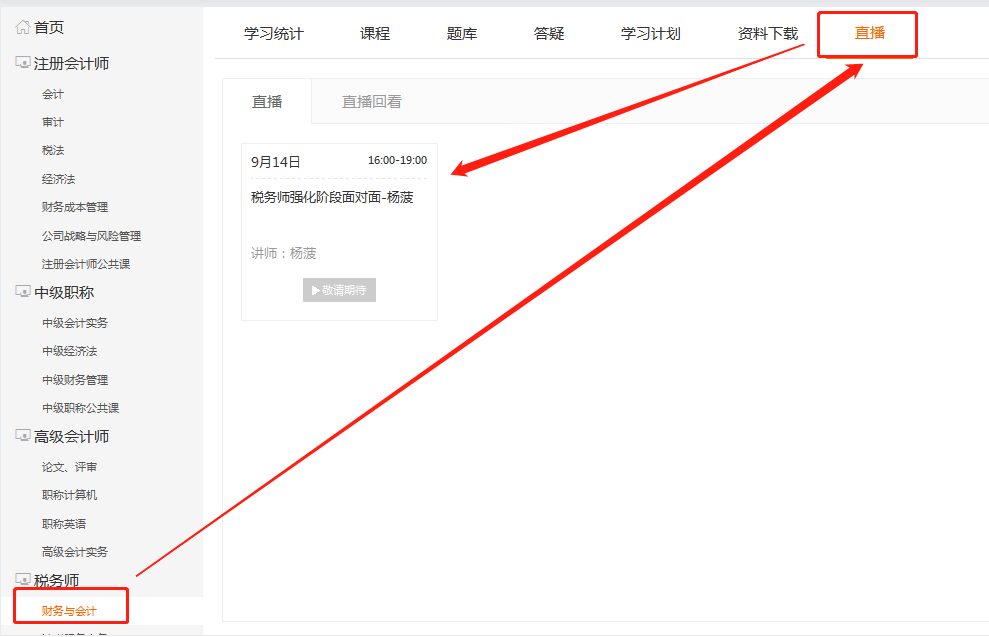The image size is (989, 637).
Task: Click the monitor icon beside 注册会计师
Action: (x=20, y=62)
